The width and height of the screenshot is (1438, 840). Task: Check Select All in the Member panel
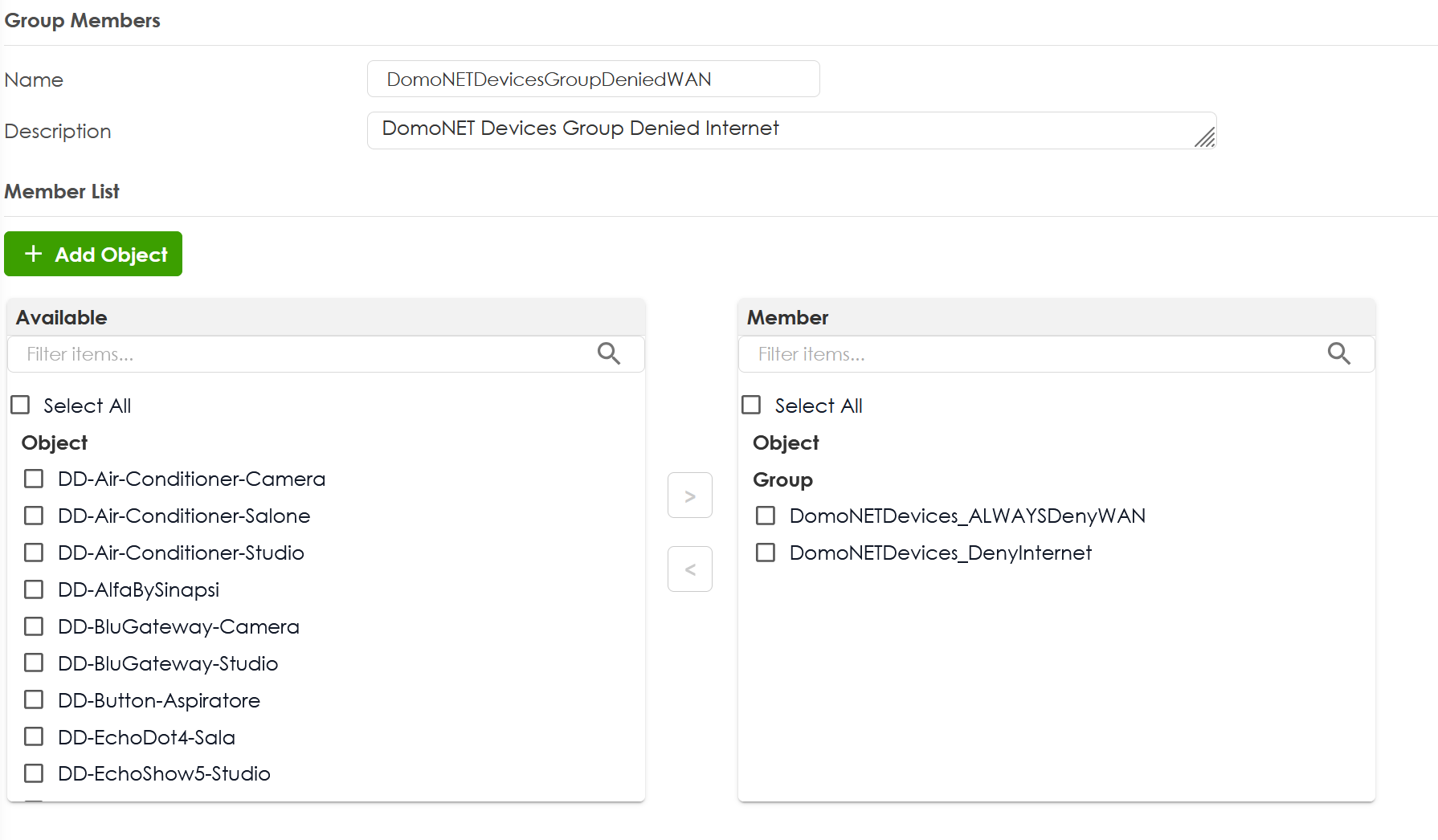point(751,405)
